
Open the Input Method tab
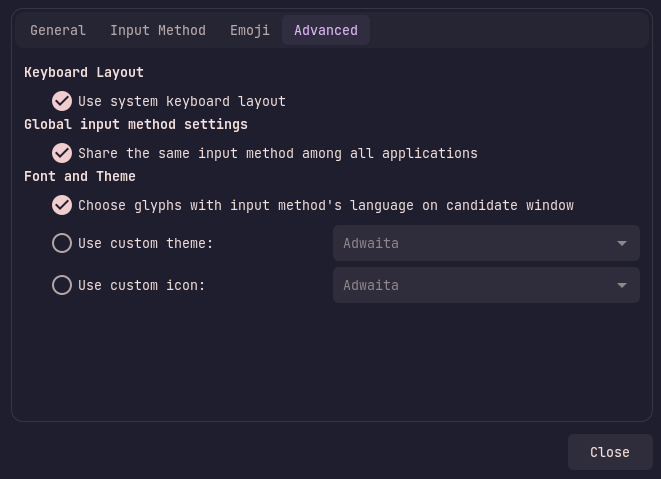(158, 30)
